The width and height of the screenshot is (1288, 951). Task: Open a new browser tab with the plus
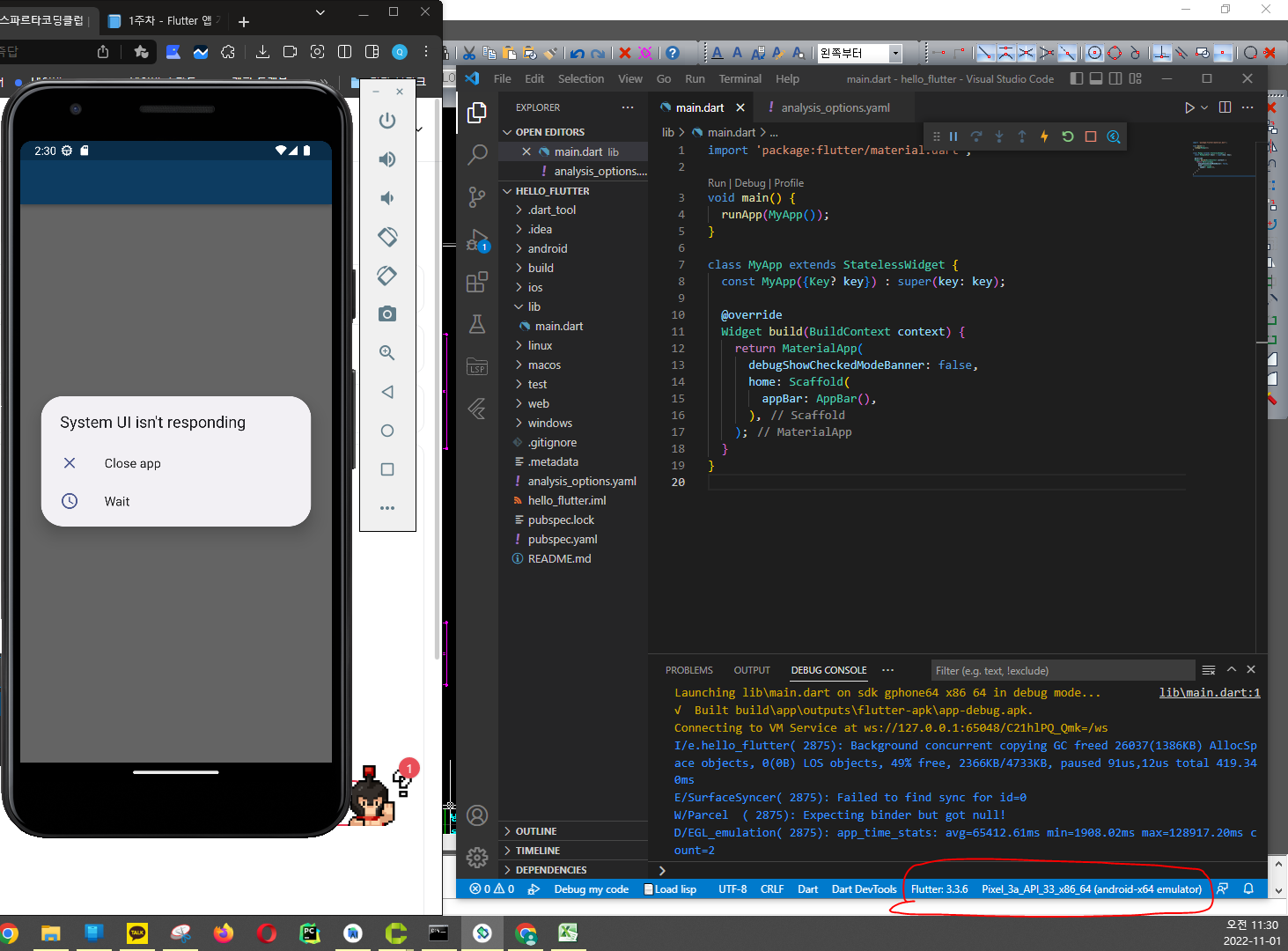click(x=244, y=21)
